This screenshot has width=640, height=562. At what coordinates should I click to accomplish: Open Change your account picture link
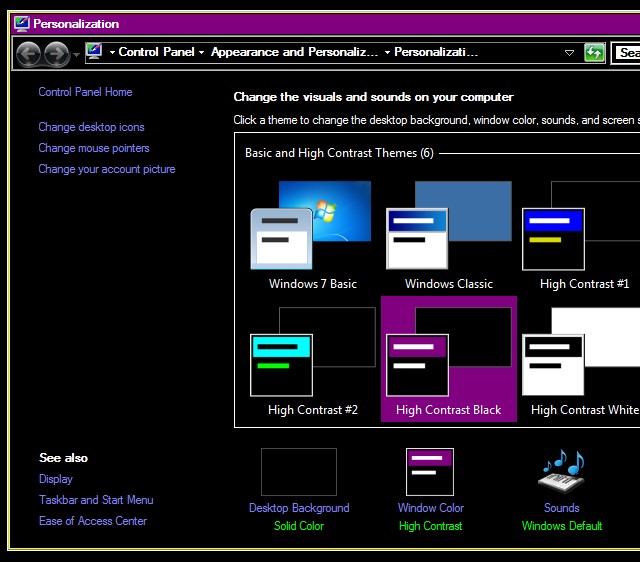107,169
